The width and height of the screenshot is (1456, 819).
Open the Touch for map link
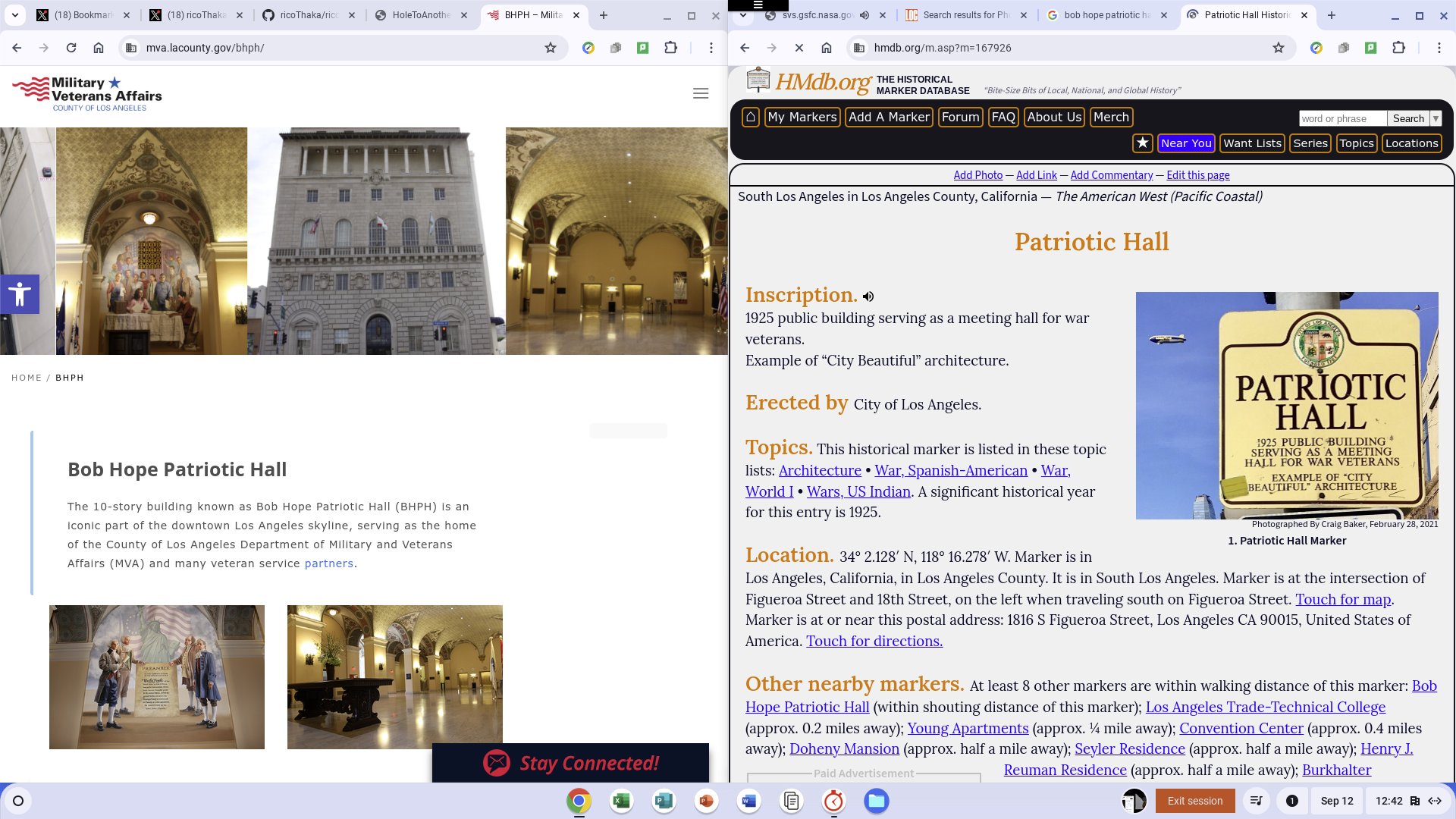click(1343, 599)
